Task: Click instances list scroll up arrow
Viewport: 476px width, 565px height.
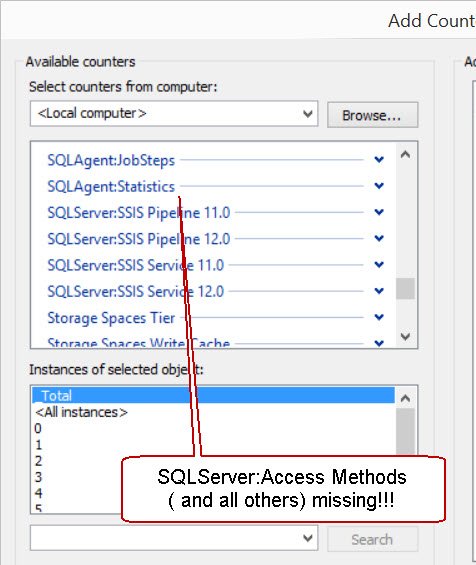Action: (405, 398)
